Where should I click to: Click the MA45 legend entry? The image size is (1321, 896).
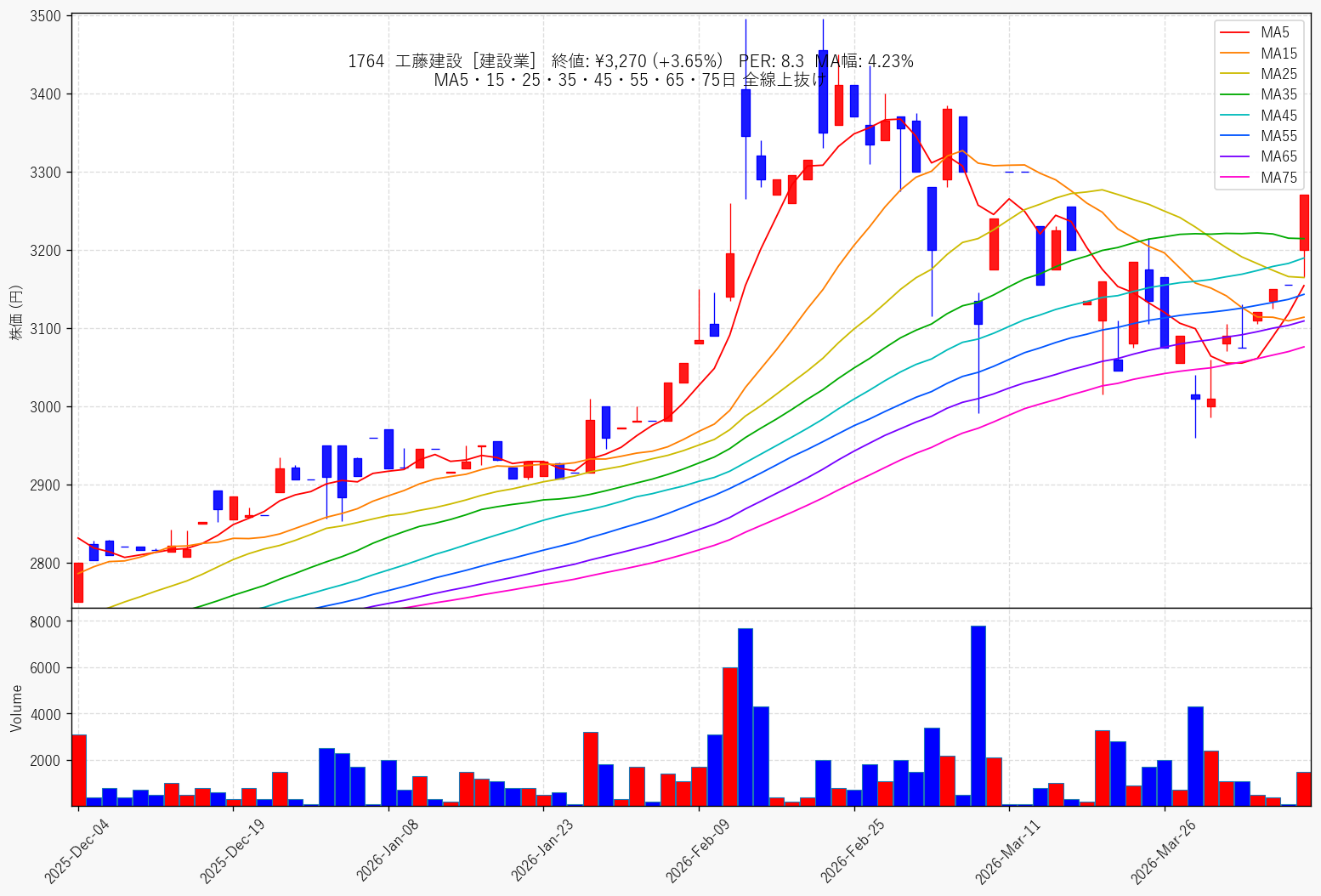click(1258, 116)
